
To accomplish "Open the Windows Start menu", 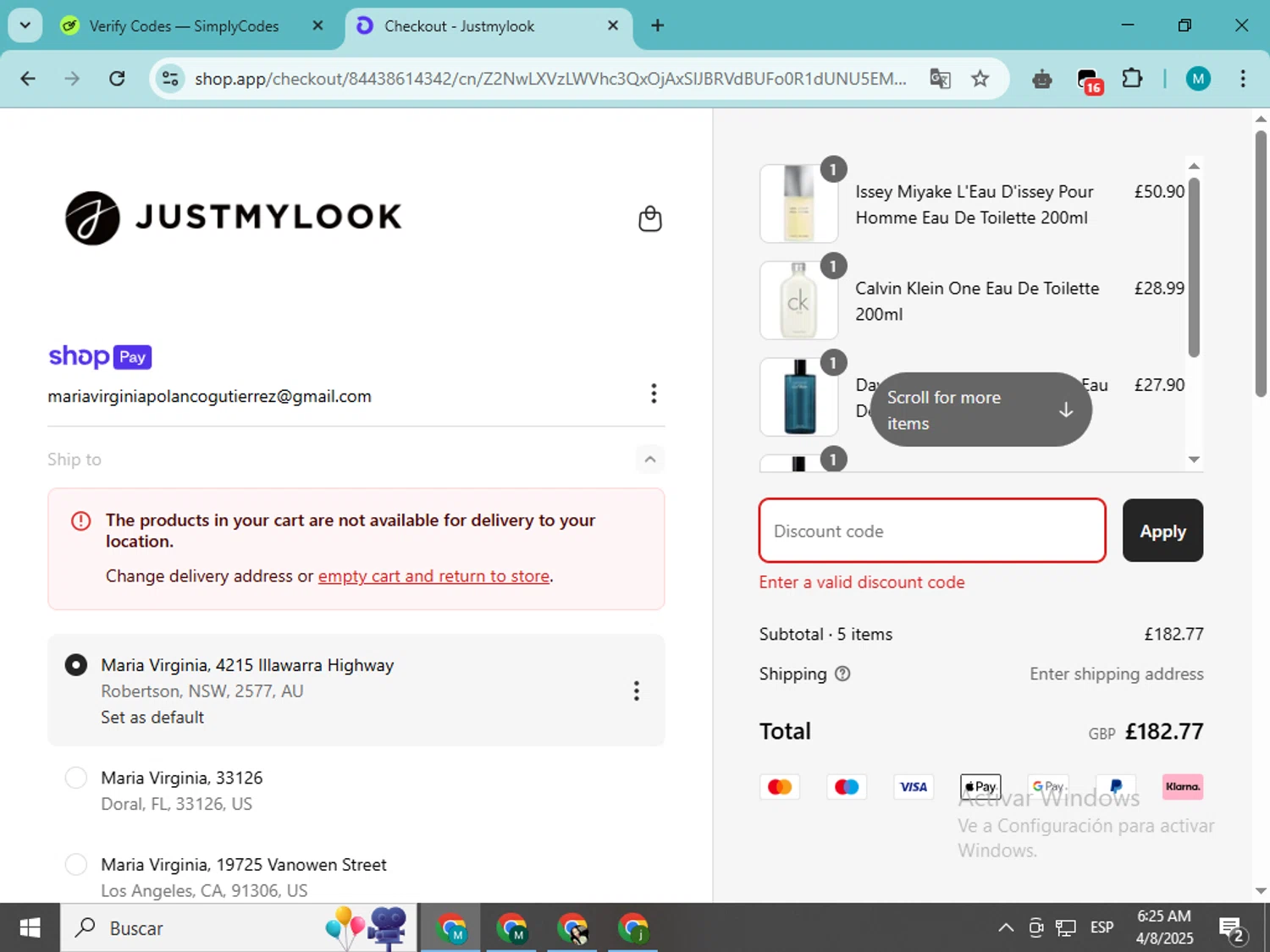I will coord(30,928).
